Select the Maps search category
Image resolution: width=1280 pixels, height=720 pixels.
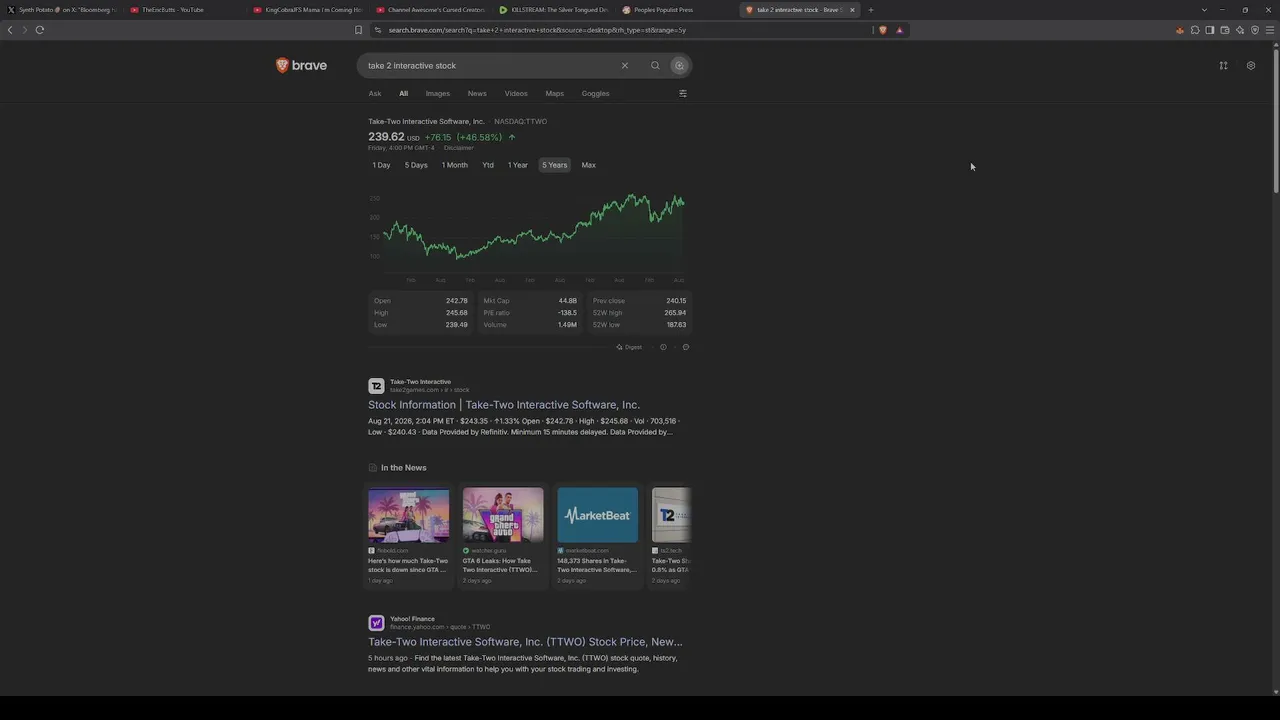[x=555, y=94]
